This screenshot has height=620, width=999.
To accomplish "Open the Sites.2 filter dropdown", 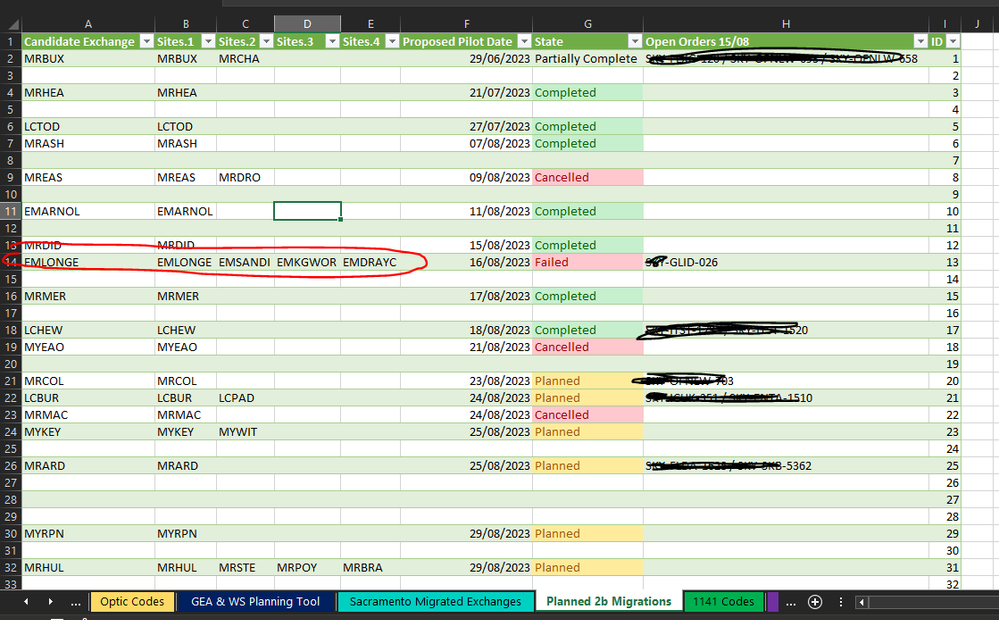I will coord(266,41).
